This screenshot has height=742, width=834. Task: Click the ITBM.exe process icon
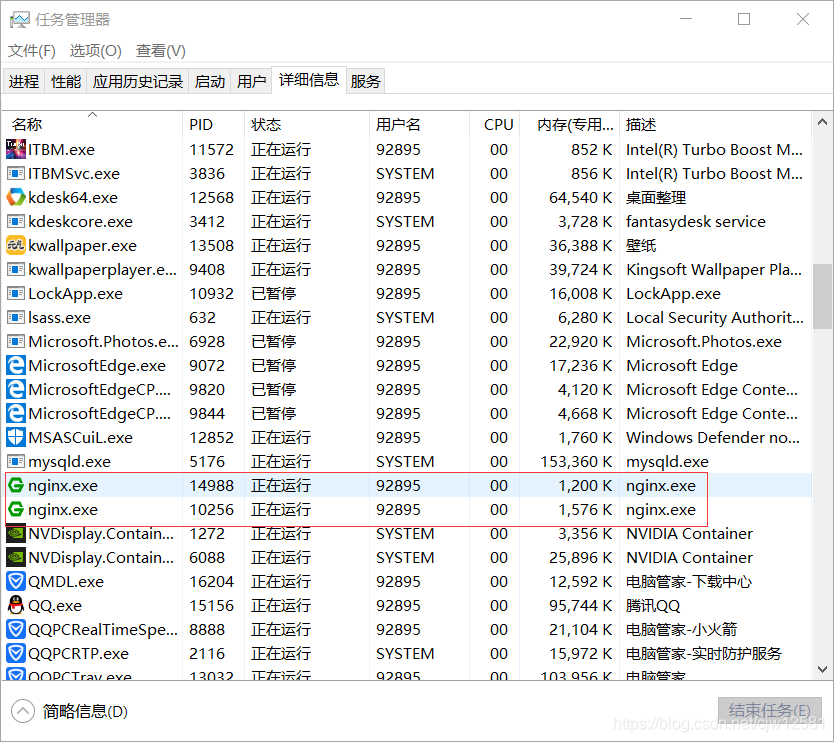[15, 149]
